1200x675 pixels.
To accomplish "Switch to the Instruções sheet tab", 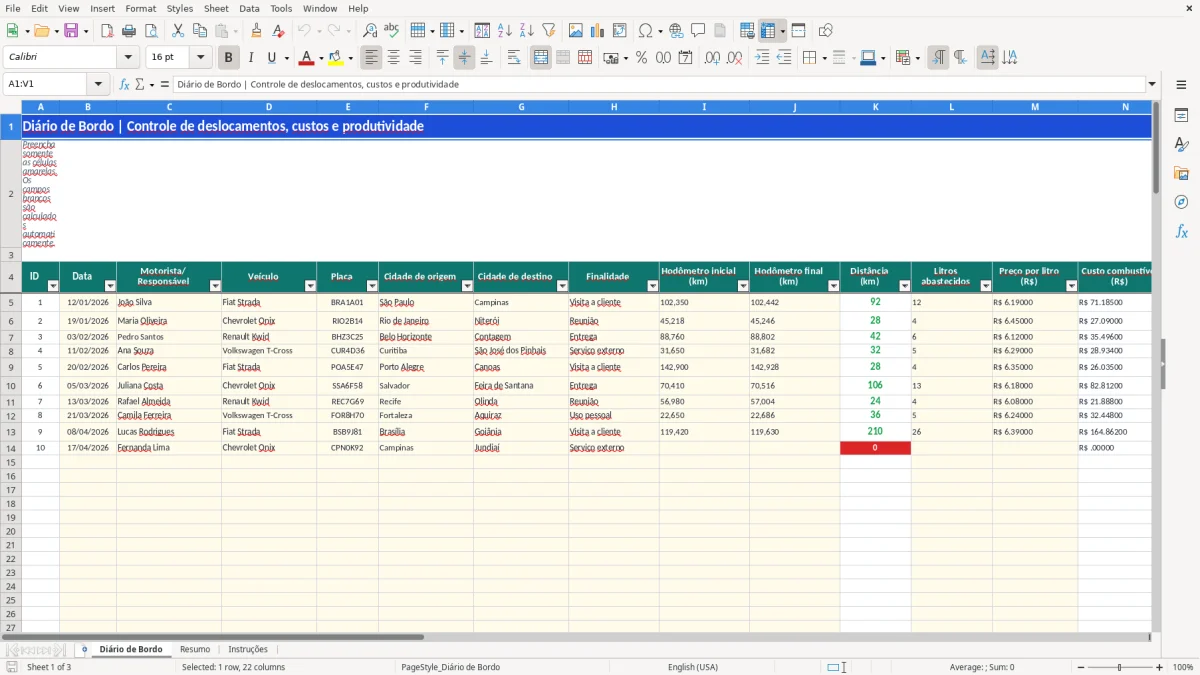I will [248, 650].
